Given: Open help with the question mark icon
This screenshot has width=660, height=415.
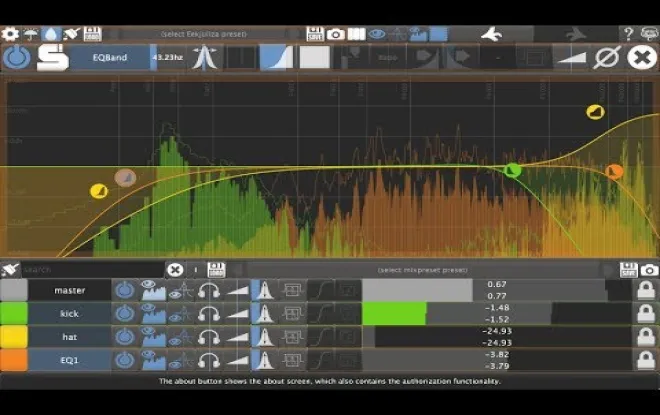Looking at the screenshot, I should point(628,34).
